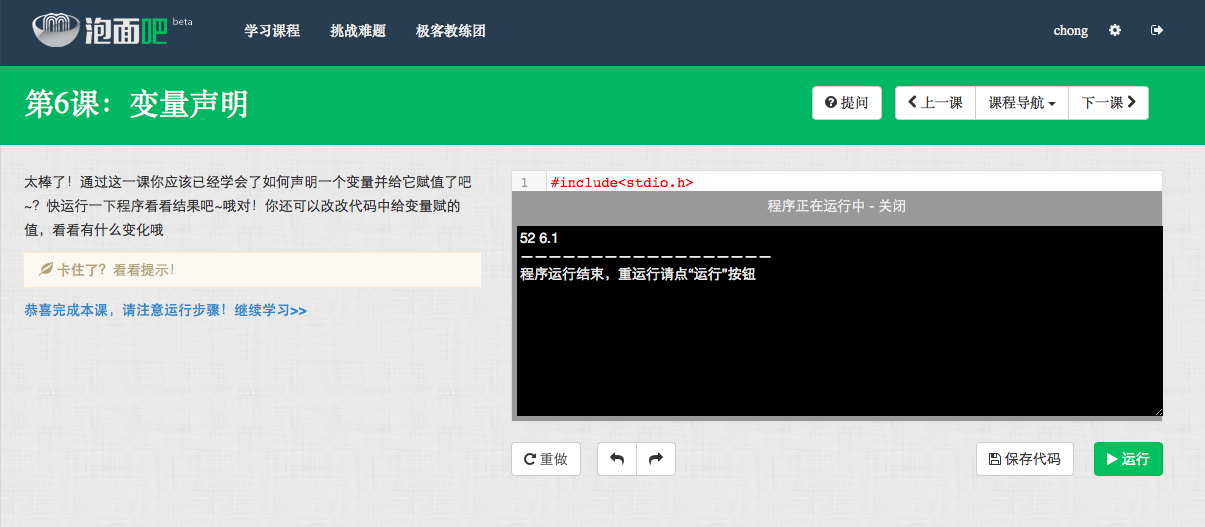Click 重做 reset button
The width and height of the screenshot is (1205, 527).
point(545,459)
